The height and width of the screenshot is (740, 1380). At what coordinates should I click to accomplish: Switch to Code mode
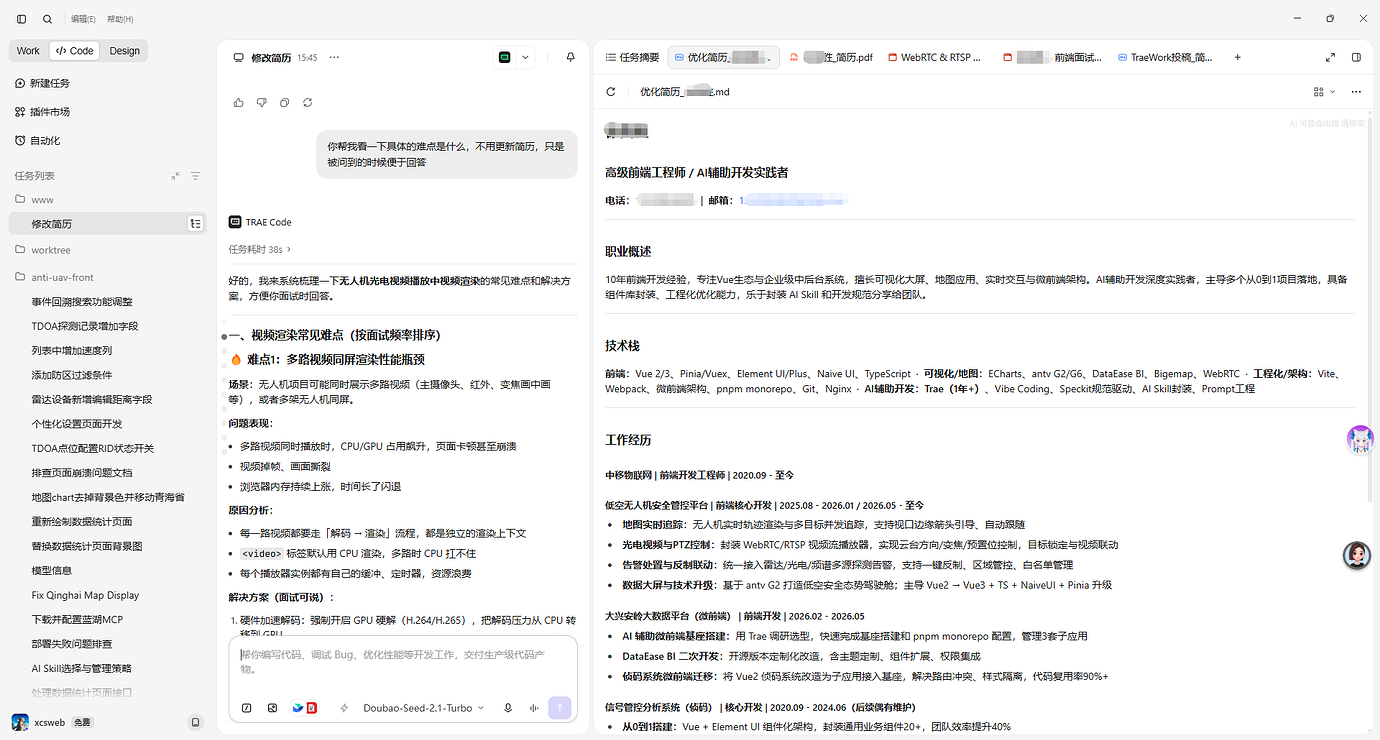click(x=74, y=51)
